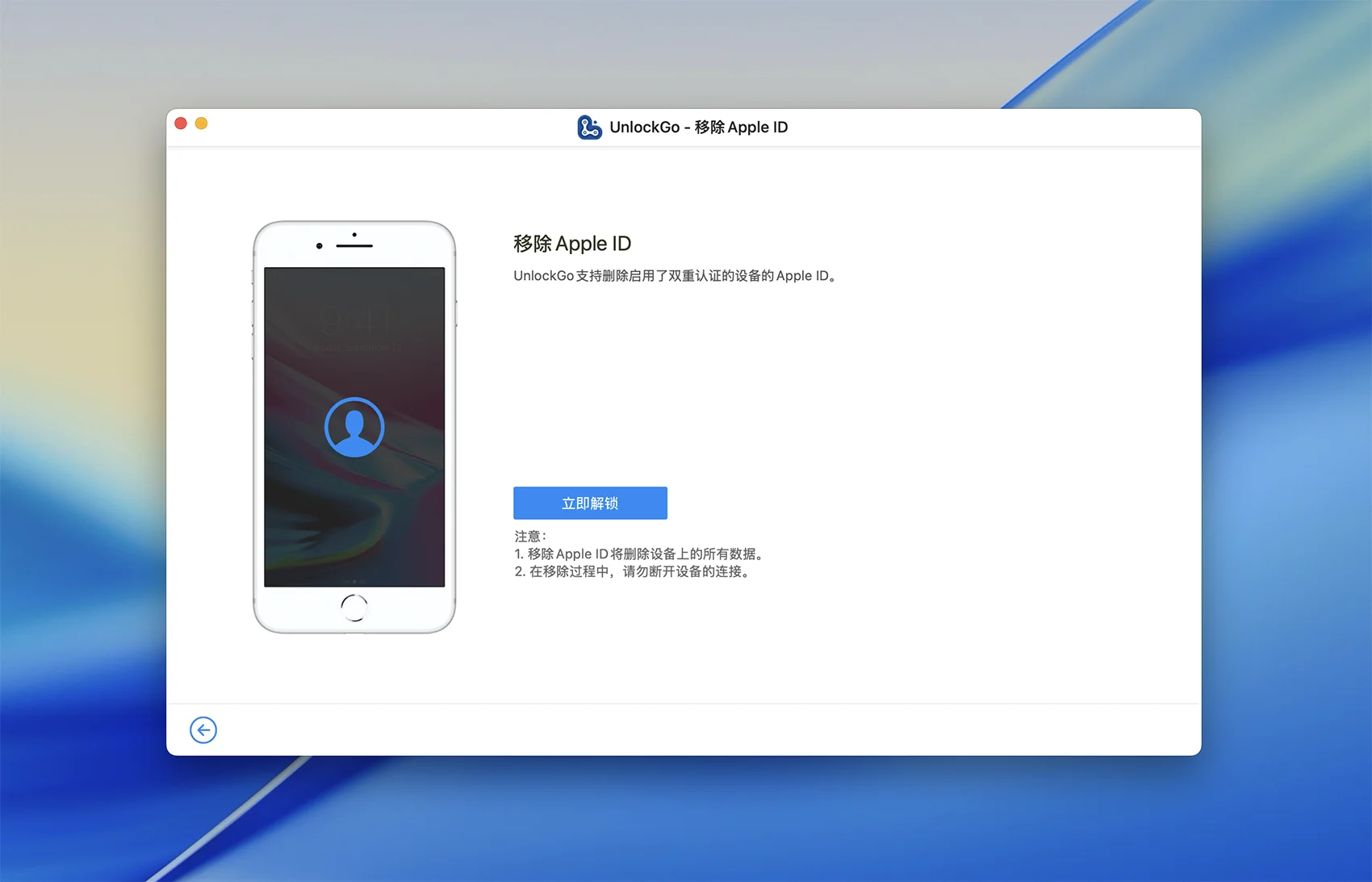Click note 2 about keeping device connected
This screenshot has height=882, width=1372.
point(633,571)
